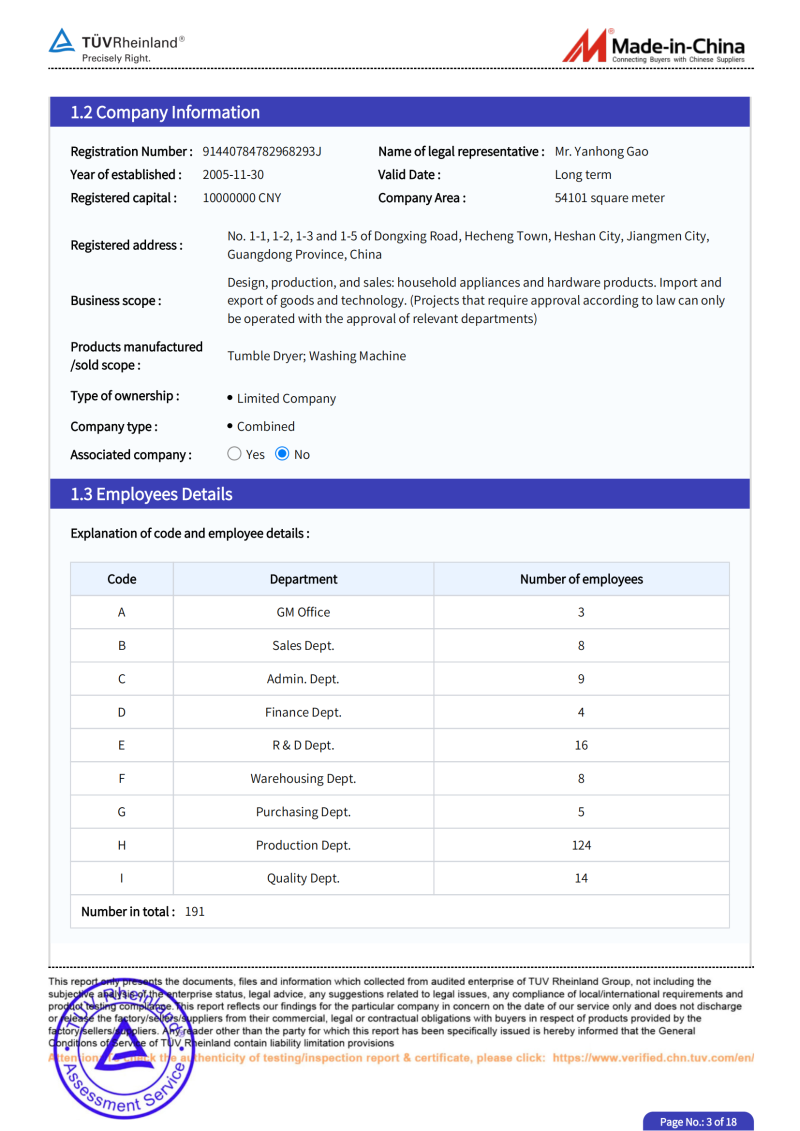
Task: Open the verified.chn.tuv.com link
Action: [x=652, y=1057]
